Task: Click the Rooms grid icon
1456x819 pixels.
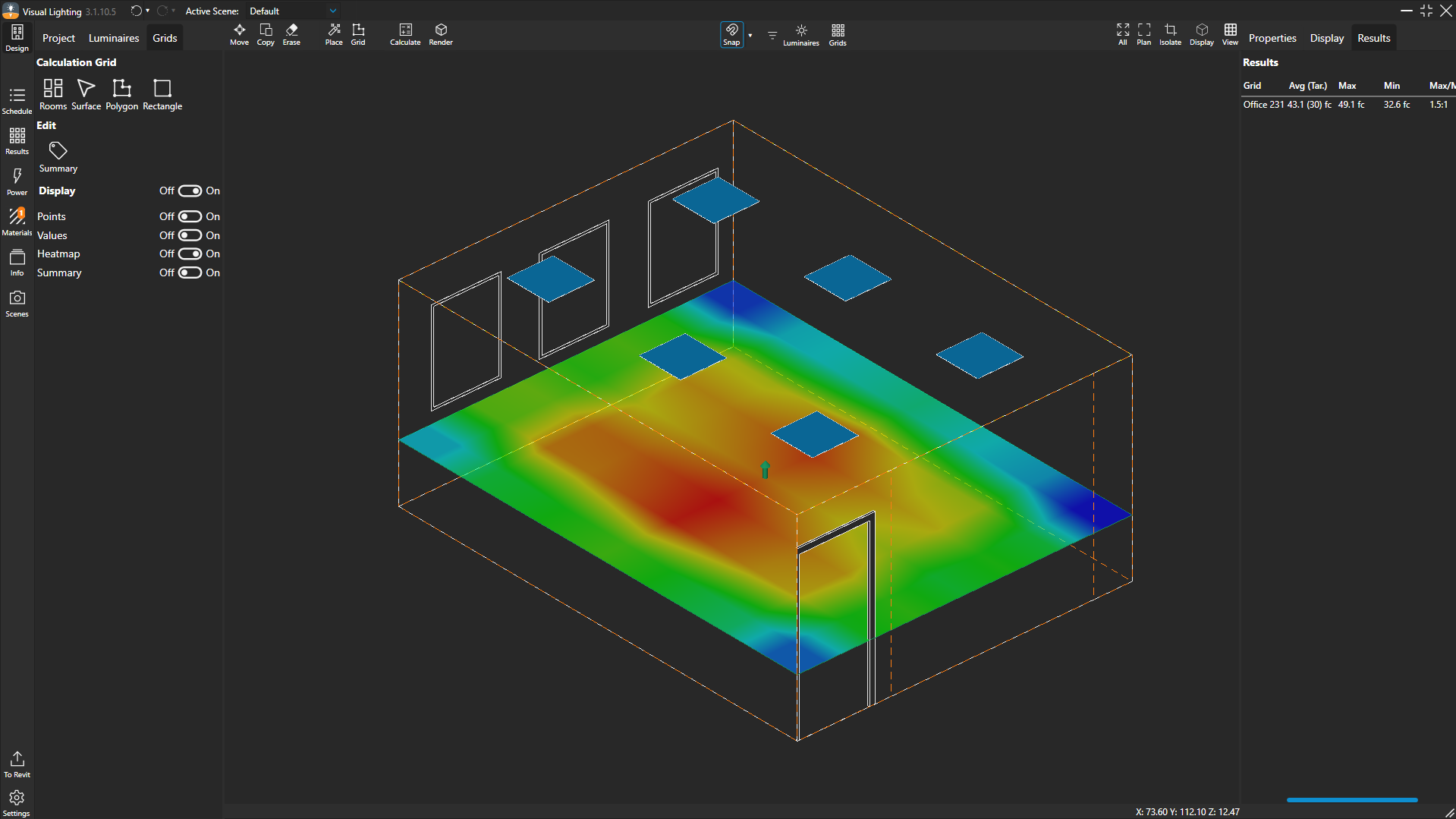Action: 53,95
